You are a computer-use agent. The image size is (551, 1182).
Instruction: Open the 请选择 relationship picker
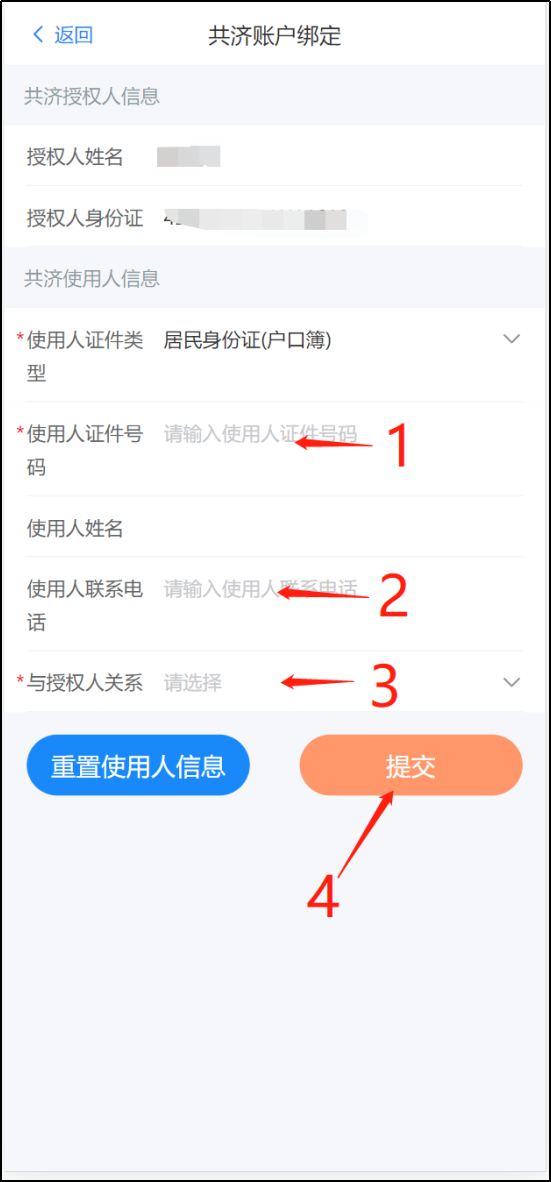(193, 683)
